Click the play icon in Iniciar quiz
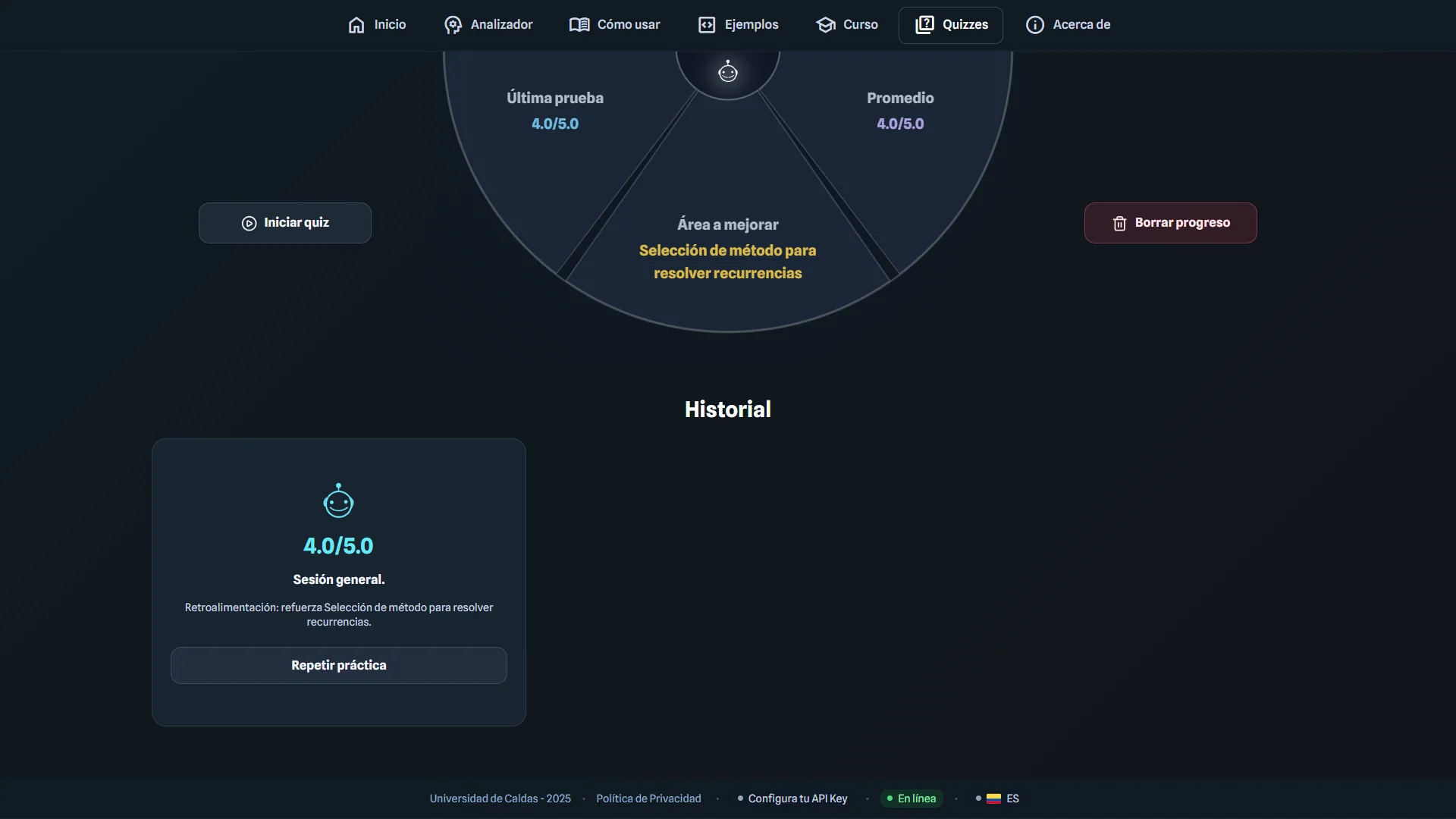Viewport: 1456px width, 819px height. 249,223
